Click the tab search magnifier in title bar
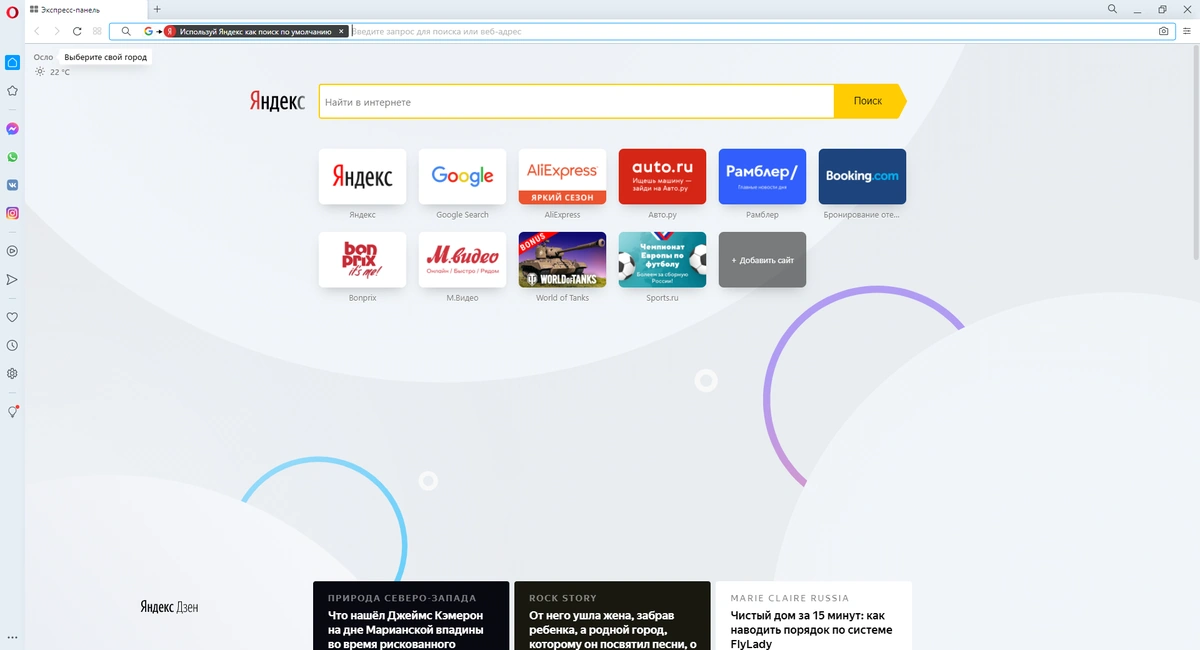The height and width of the screenshot is (650, 1200). (x=1113, y=9)
